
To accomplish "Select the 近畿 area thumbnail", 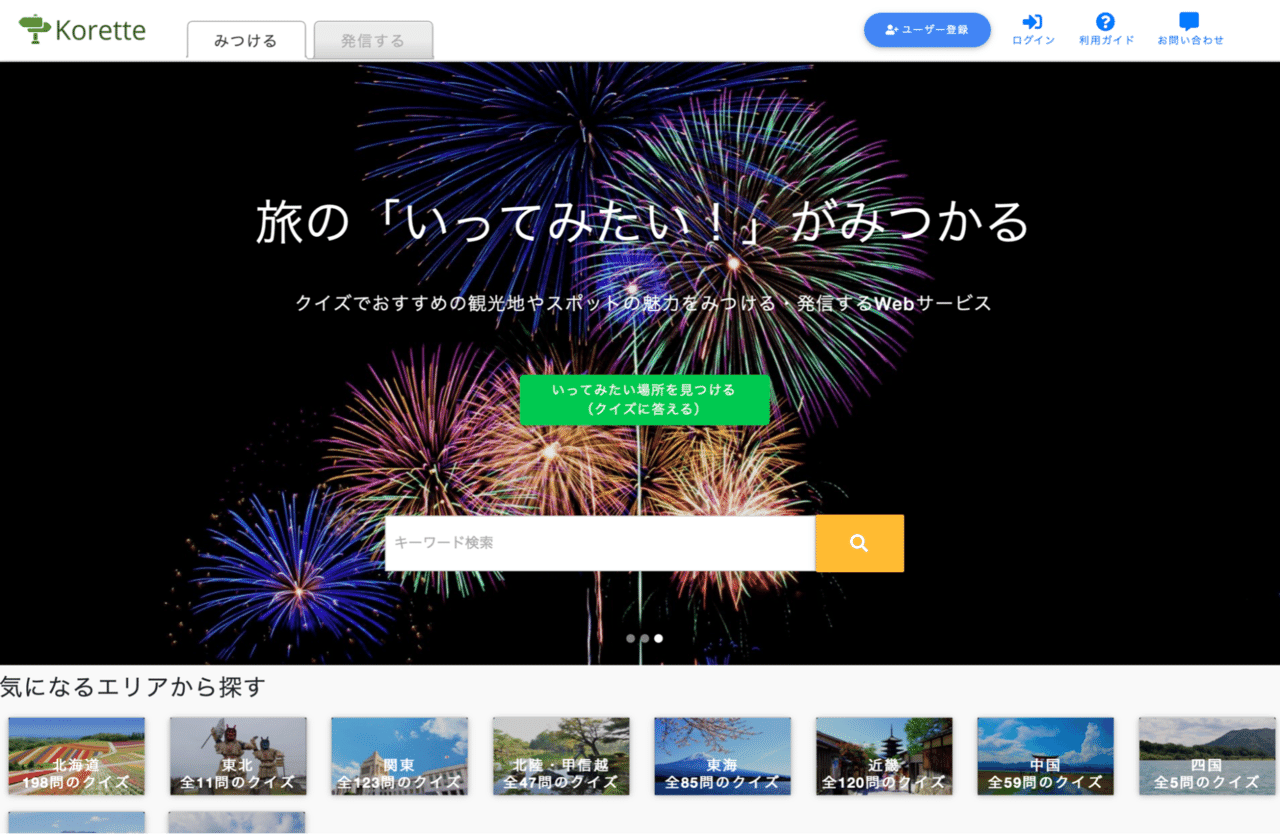I will 884,756.
